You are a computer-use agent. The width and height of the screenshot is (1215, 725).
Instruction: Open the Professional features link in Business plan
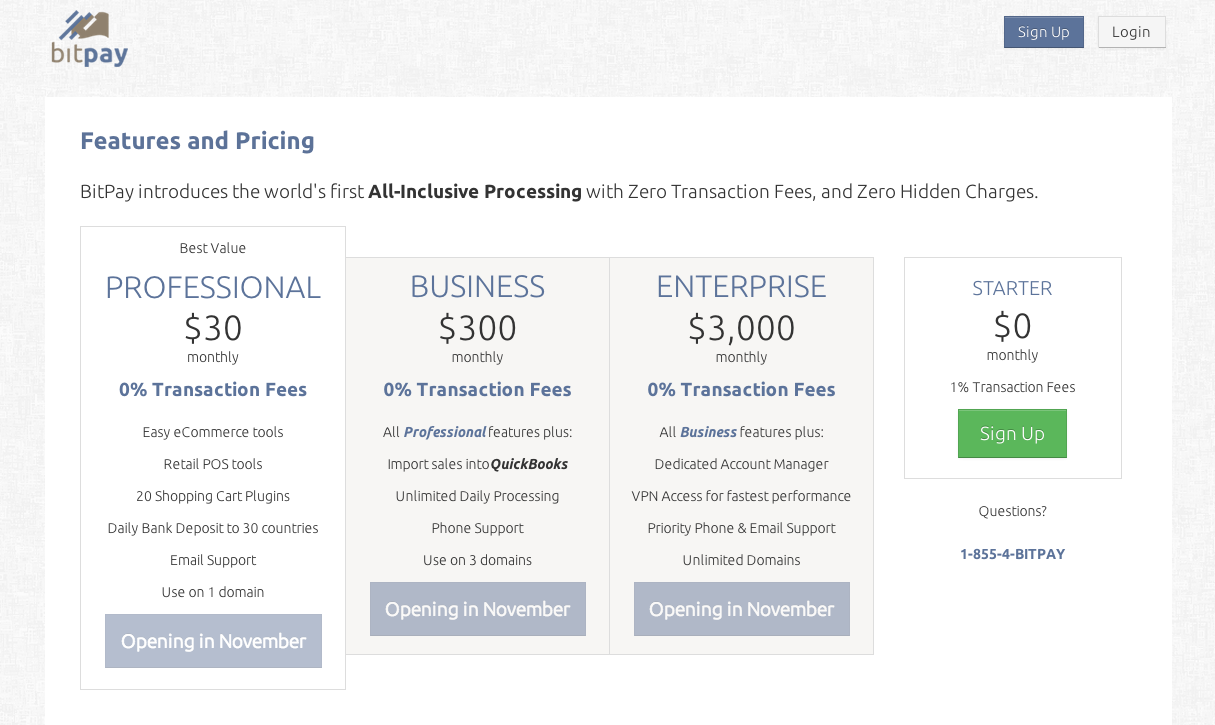click(x=444, y=431)
